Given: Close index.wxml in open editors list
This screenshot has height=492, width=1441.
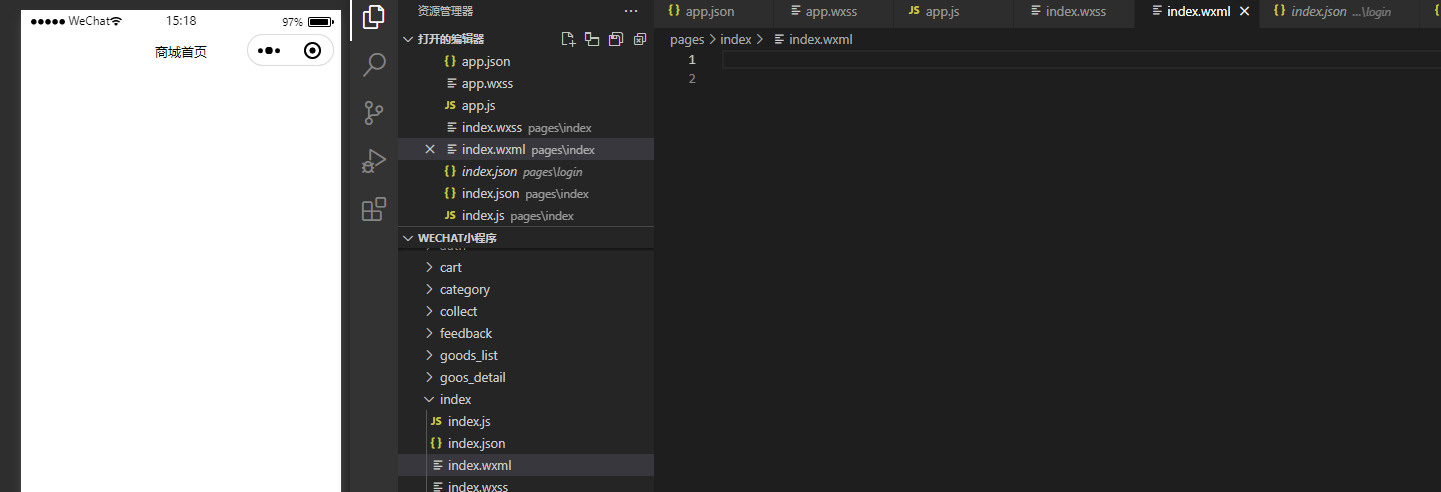Looking at the screenshot, I should coord(430,149).
